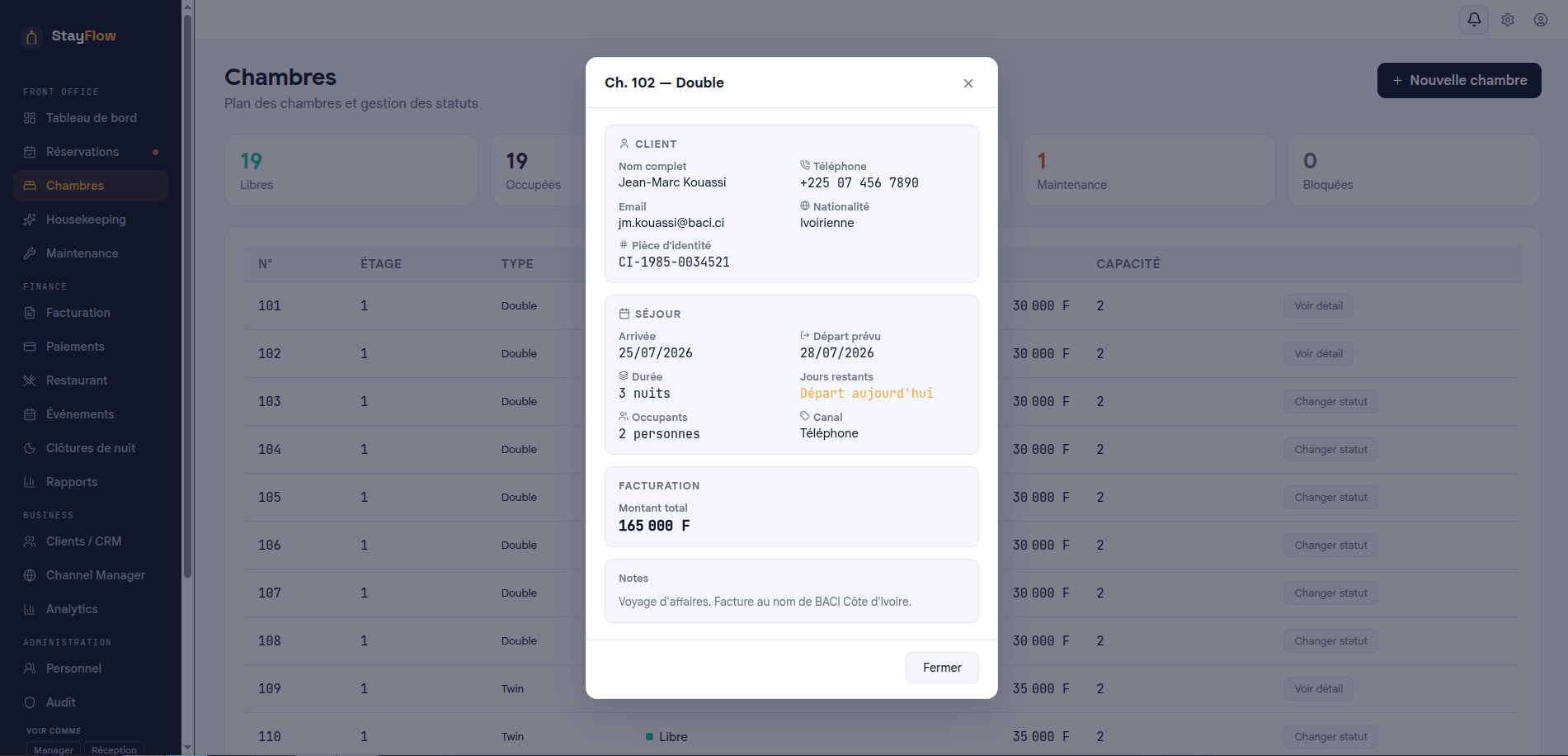Click the ID number CI-1985-0034521

point(674,262)
